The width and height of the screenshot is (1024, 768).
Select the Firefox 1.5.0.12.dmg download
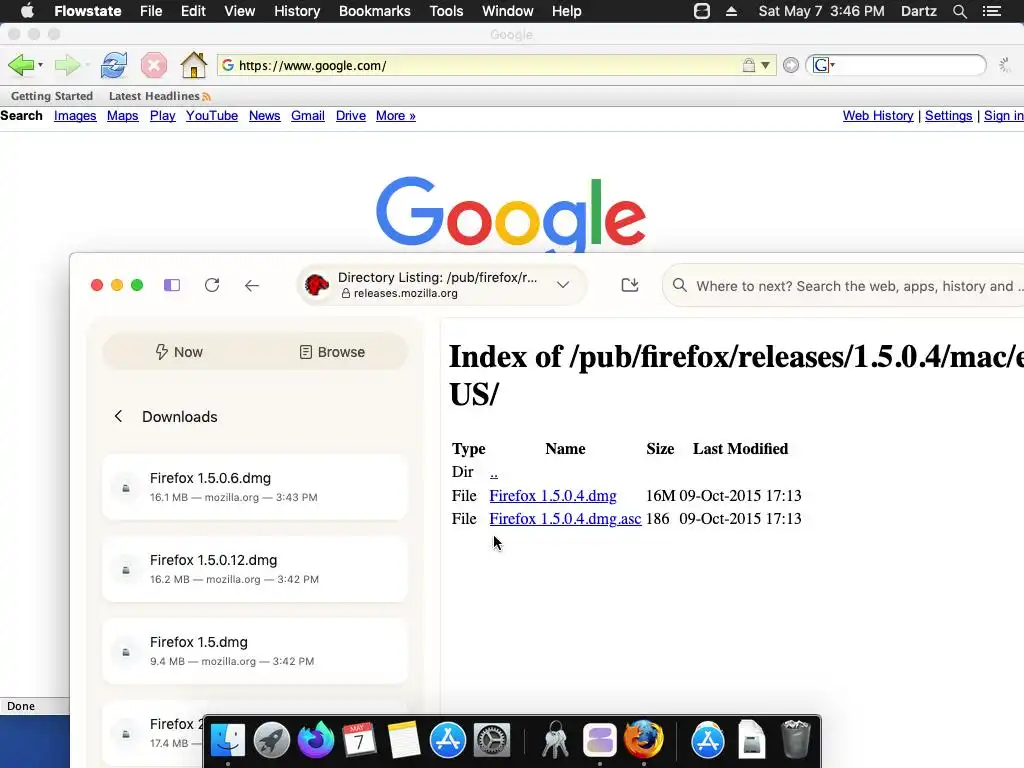(255, 569)
